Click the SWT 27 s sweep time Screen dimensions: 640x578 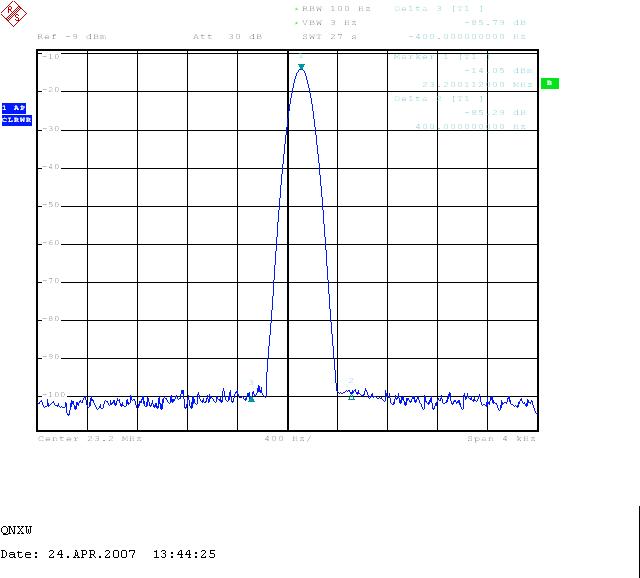click(x=327, y=36)
